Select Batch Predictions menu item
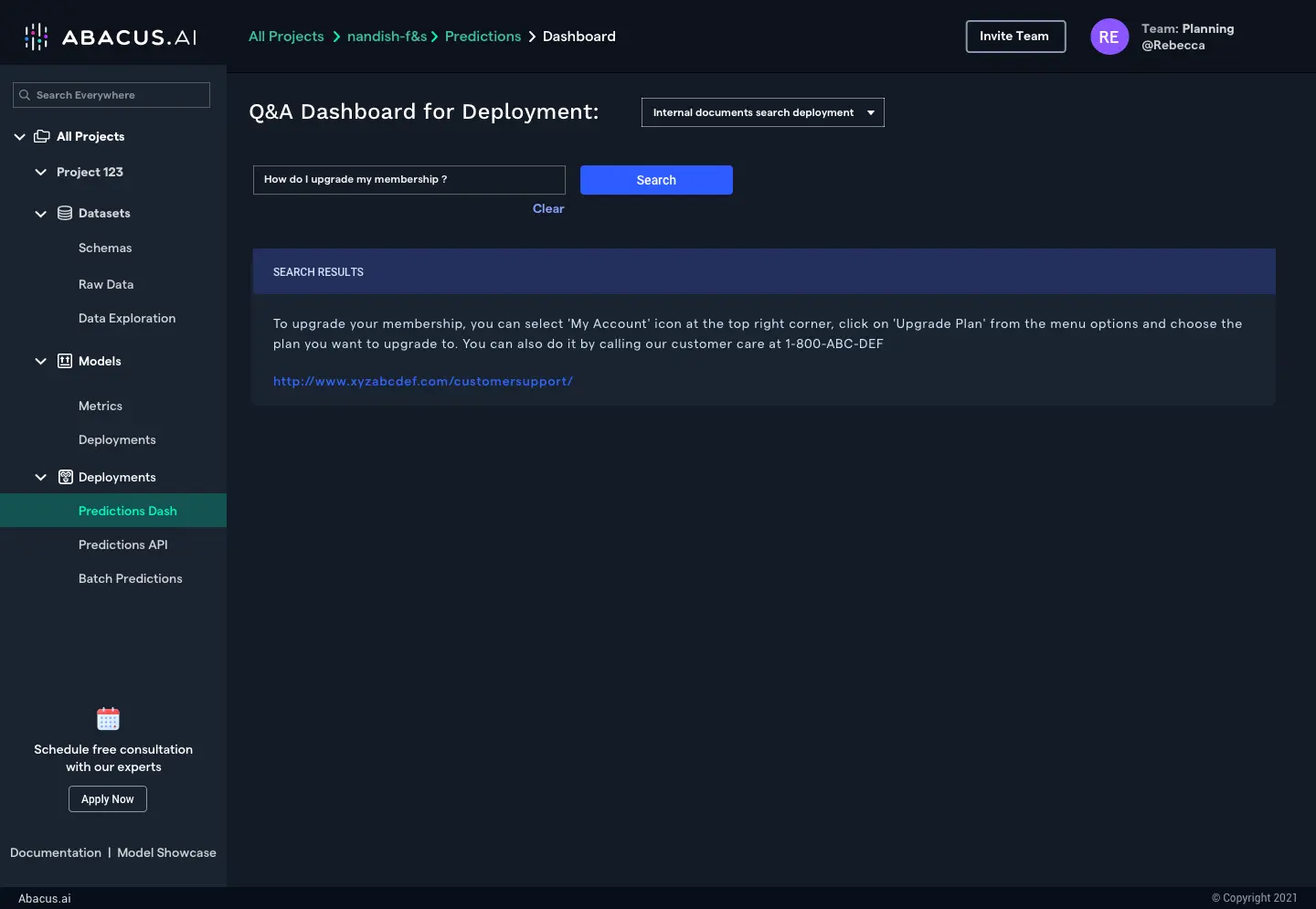The image size is (1316, 909). click(x=131, y=578)
